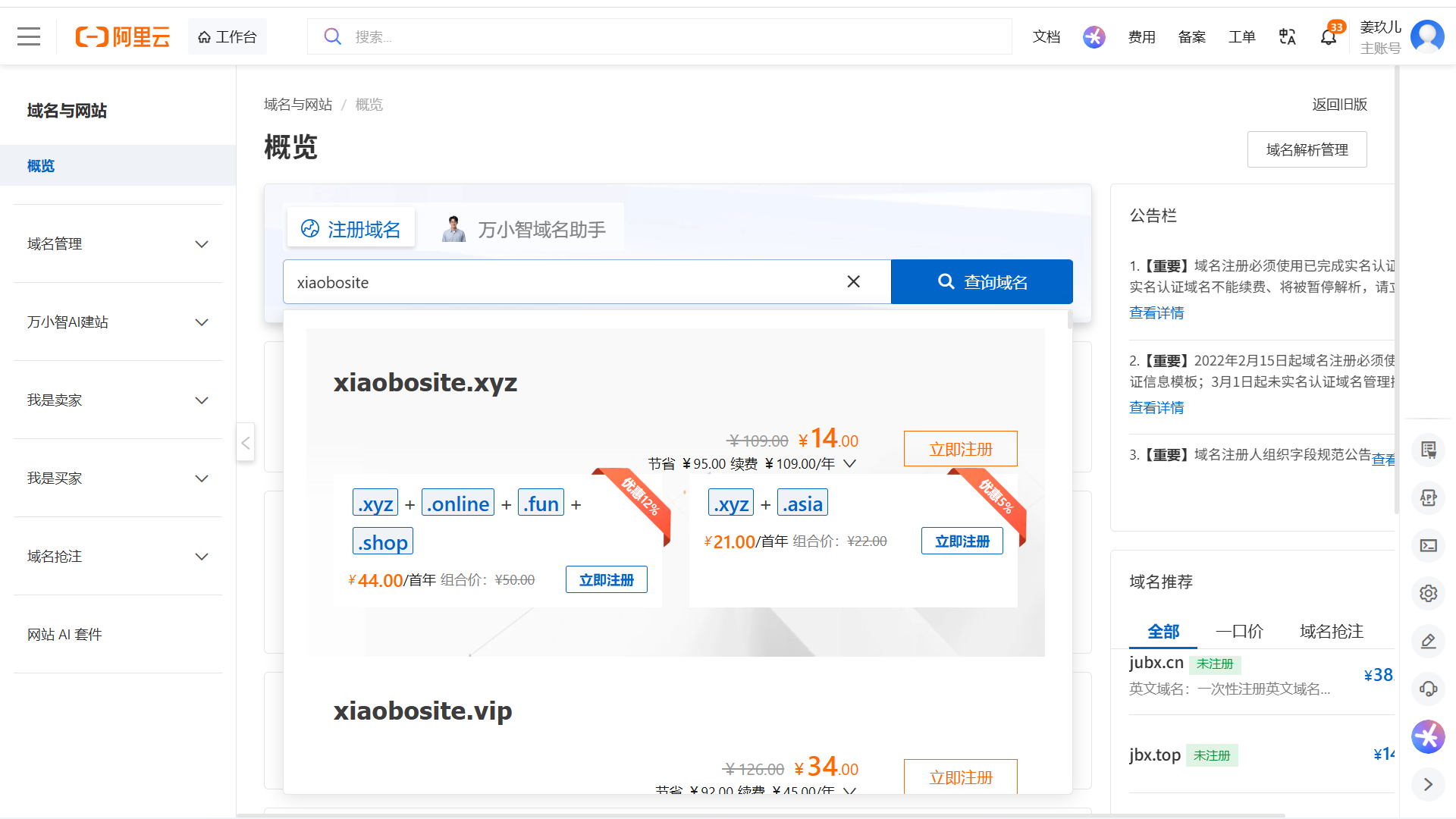Switch to the 注册域名 tab
1456x819 pixels.
[x=351, y=229]
